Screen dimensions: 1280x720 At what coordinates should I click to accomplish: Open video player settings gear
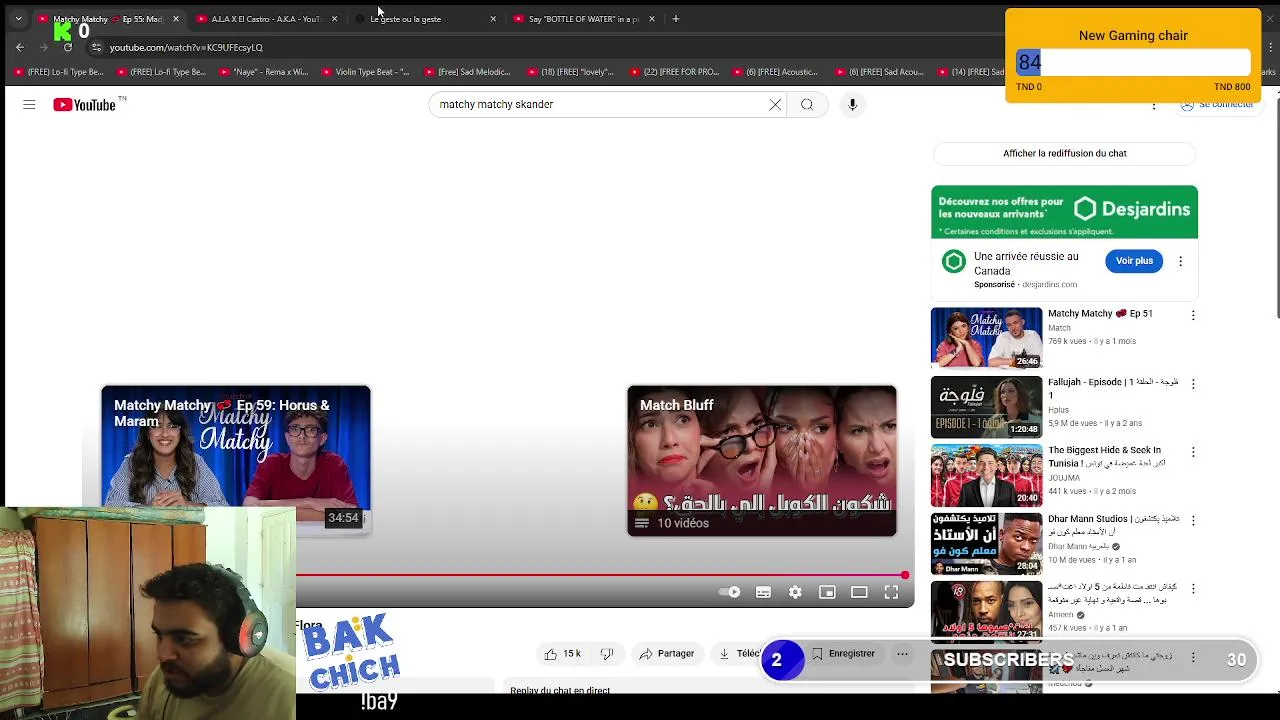pyautogui.click(x=795, y=592)
